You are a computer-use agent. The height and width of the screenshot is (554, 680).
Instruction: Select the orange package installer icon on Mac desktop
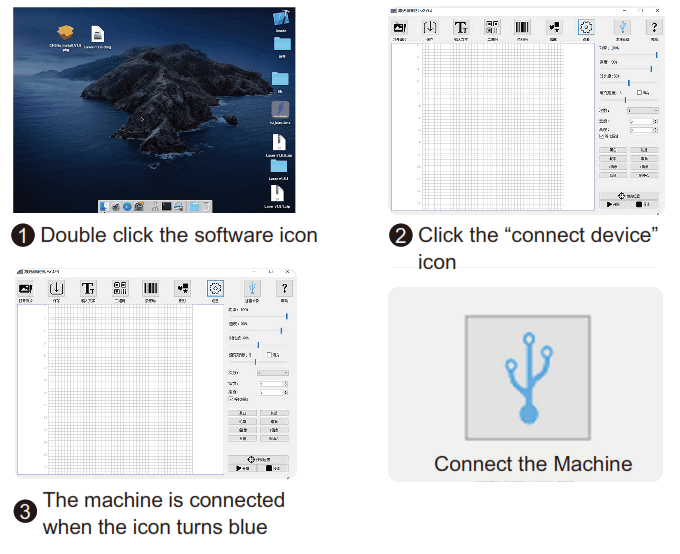coord(65,33)
